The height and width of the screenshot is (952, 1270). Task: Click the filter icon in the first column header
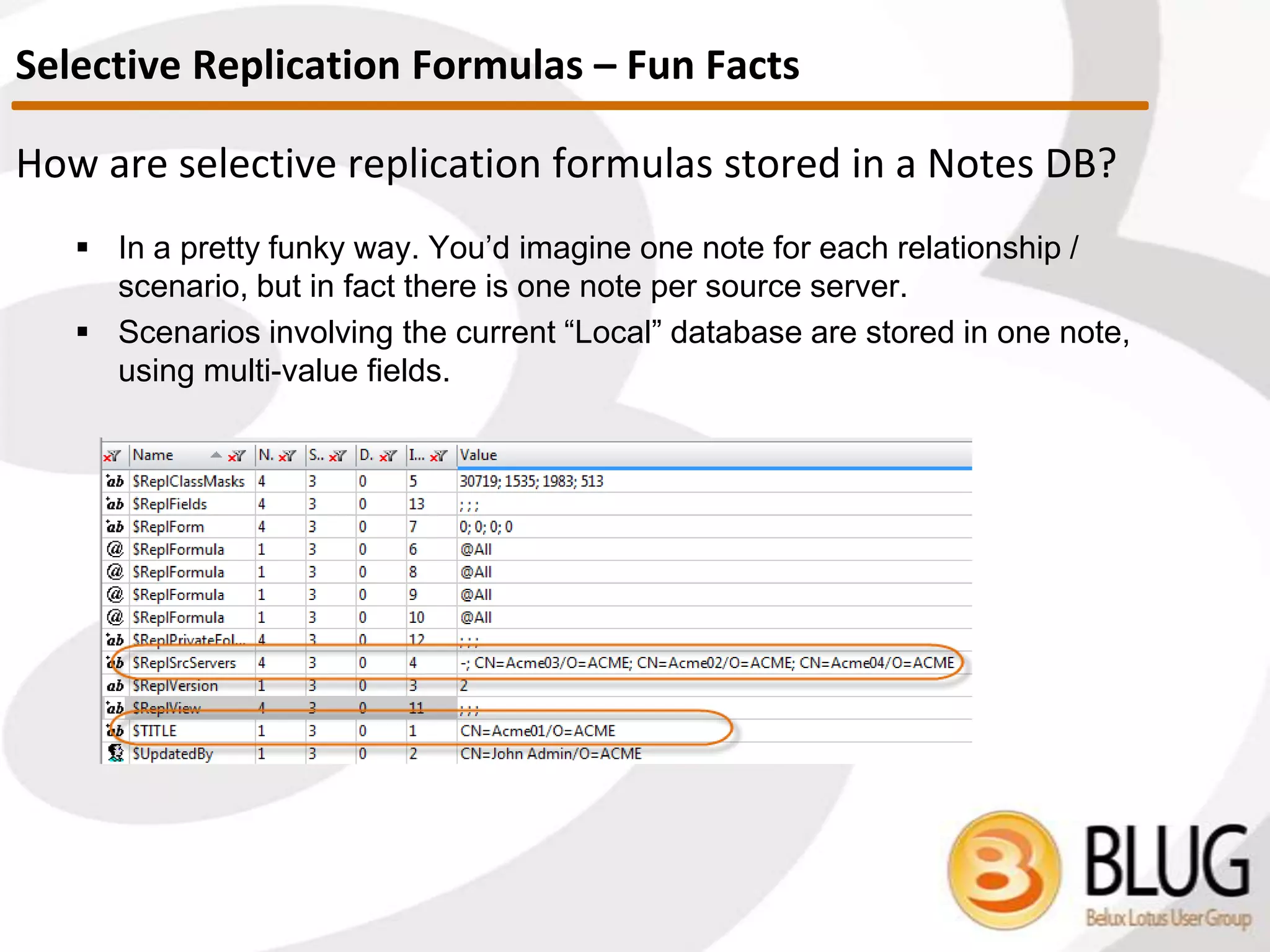tap(112, 456)
